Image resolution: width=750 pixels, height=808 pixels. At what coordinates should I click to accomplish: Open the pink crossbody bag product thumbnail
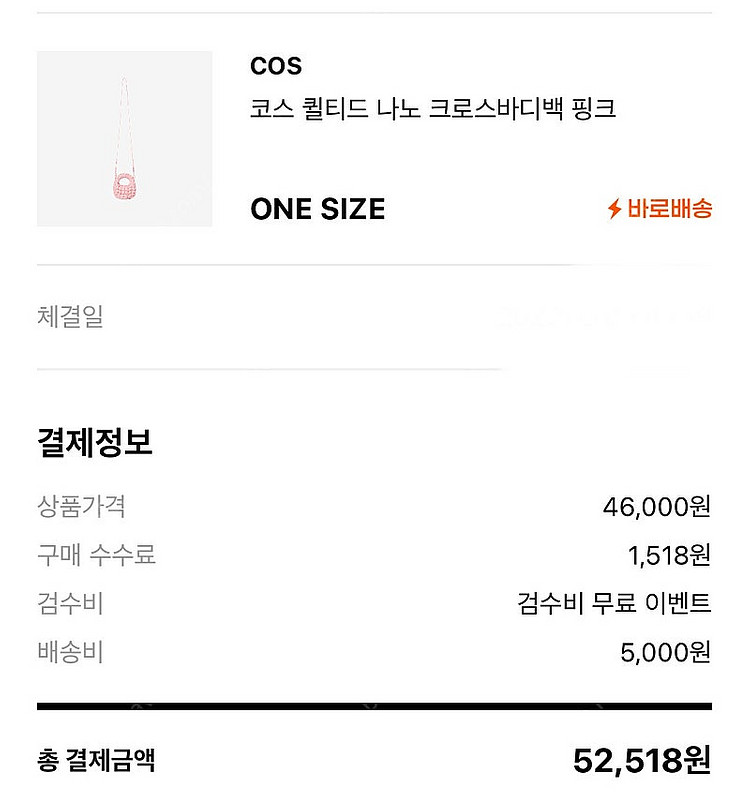pos(124,139)
